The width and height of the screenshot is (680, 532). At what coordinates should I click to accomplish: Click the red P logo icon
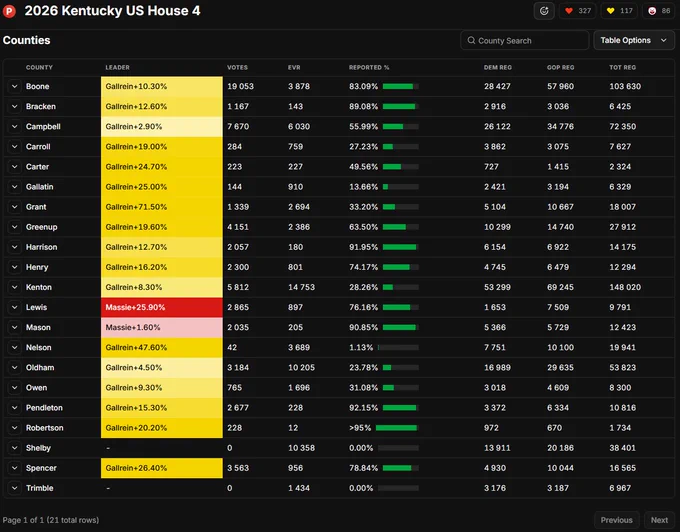click(x=9, y=11)
